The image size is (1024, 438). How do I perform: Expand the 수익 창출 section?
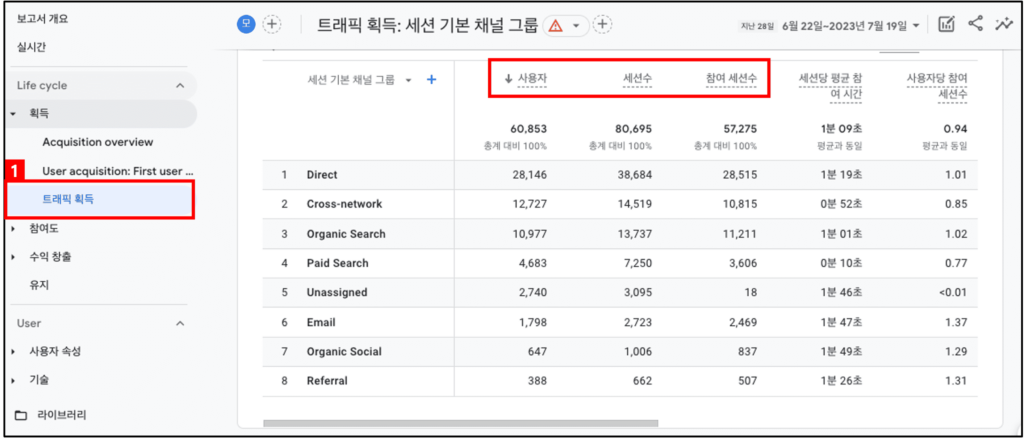(14, 257)
